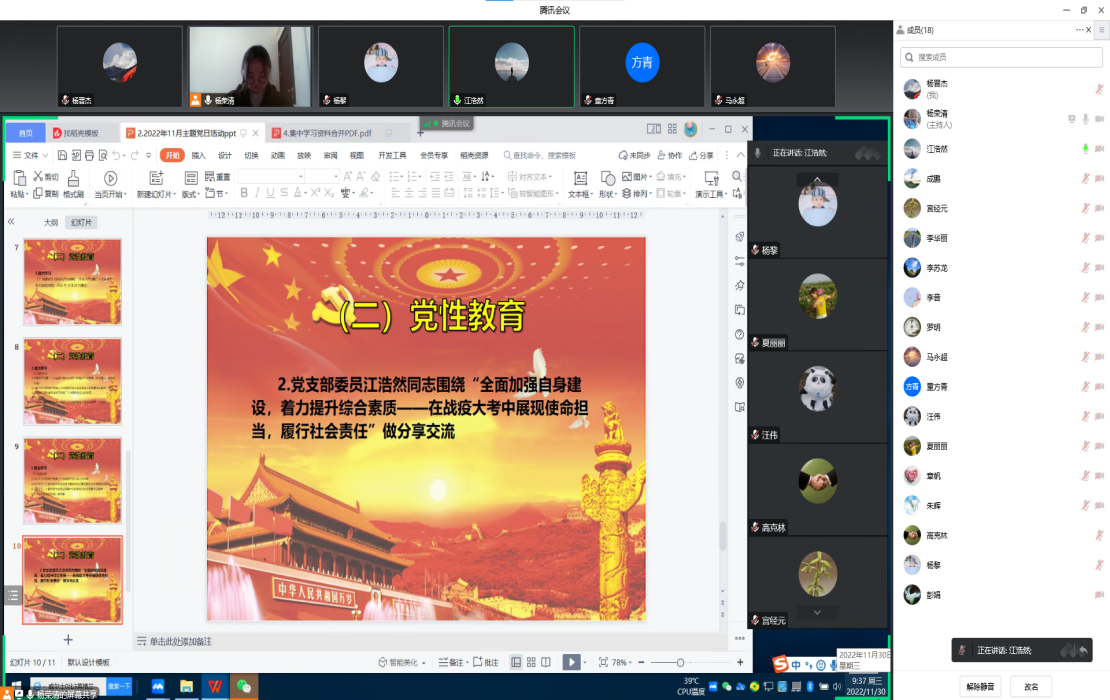The image size is (1110, 700).
Task: Toggle bold formatting
Action: [245, 190]
